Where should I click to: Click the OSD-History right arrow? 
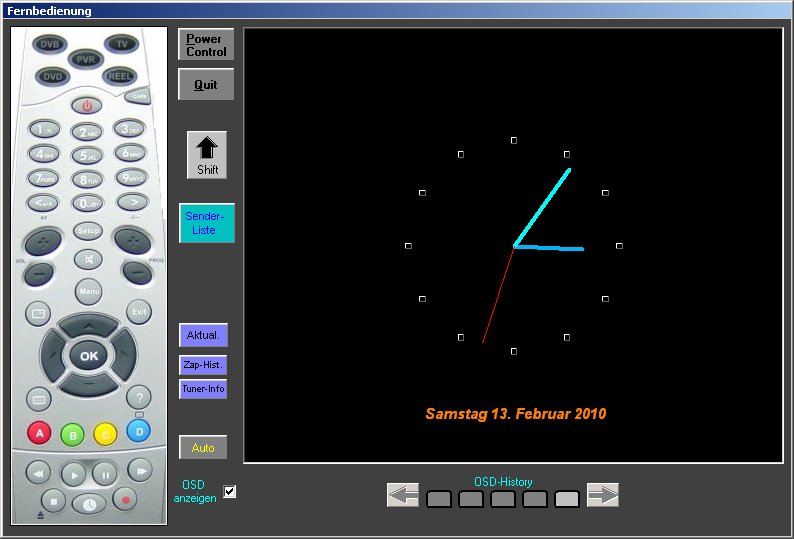coord(603,495)
